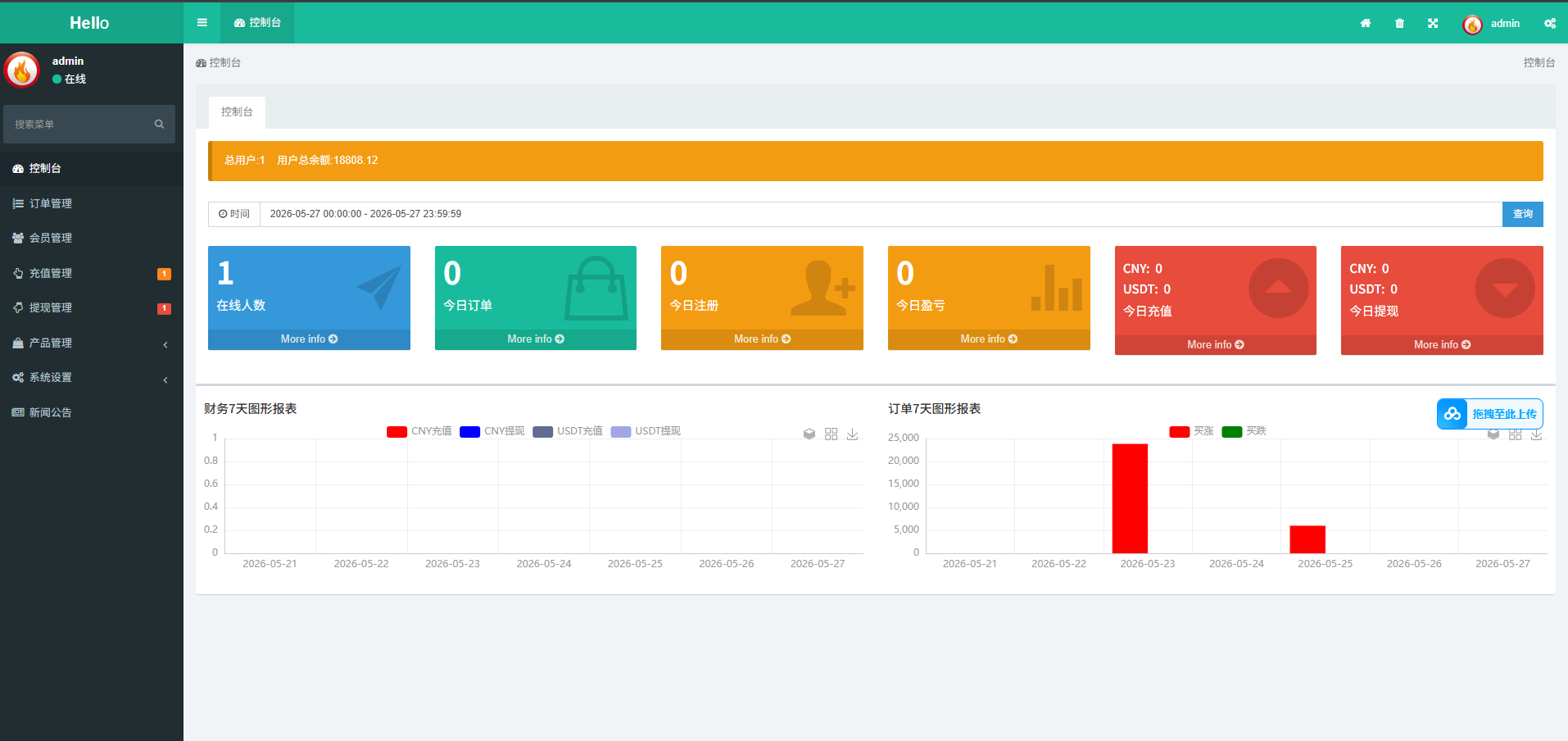This screenshot has height=741, width=1568.
Task: Click finance chart tiled view icon
Action: tap(832, 434)
